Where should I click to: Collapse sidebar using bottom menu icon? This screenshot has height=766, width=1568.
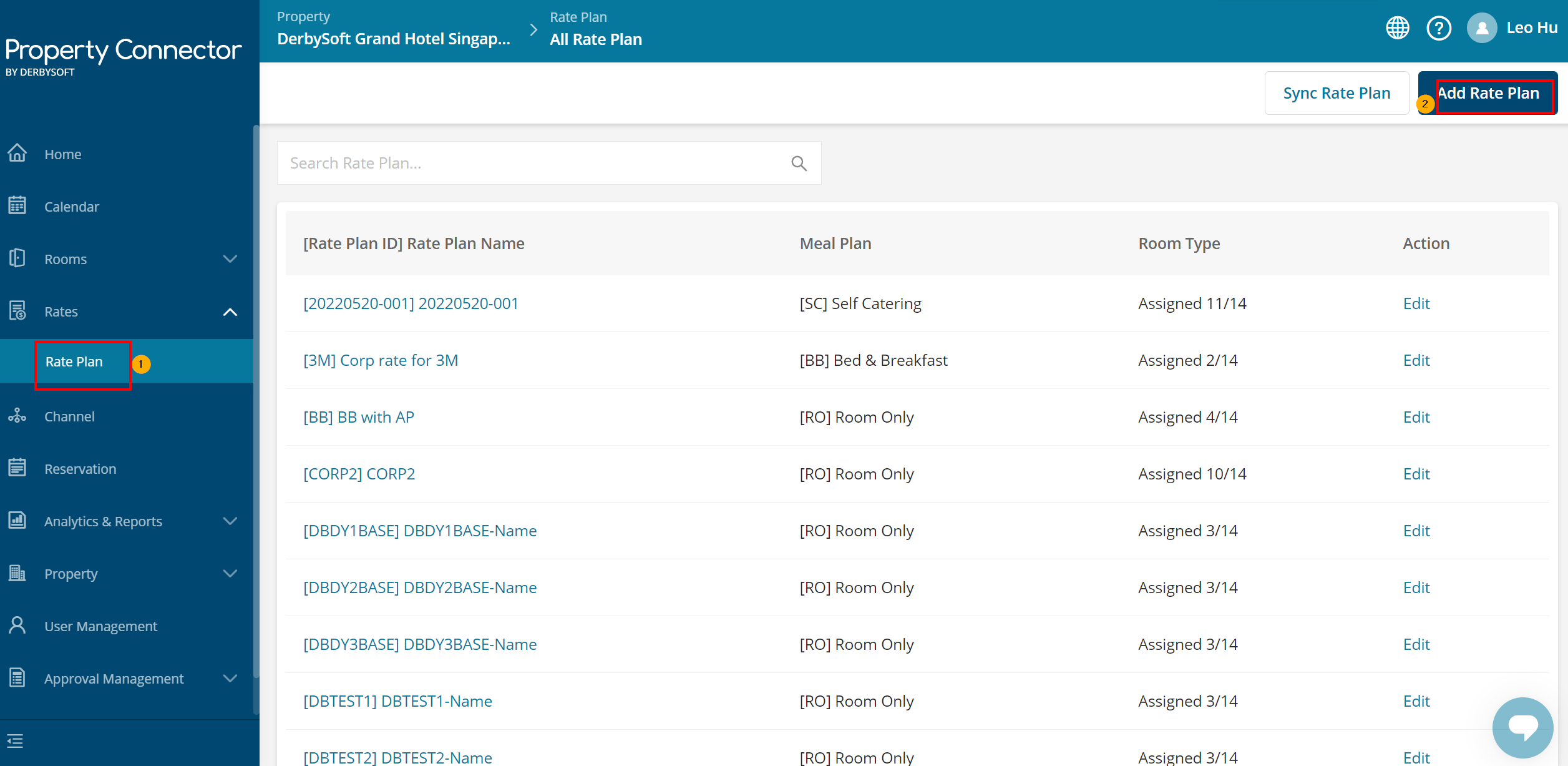(15, 741)
